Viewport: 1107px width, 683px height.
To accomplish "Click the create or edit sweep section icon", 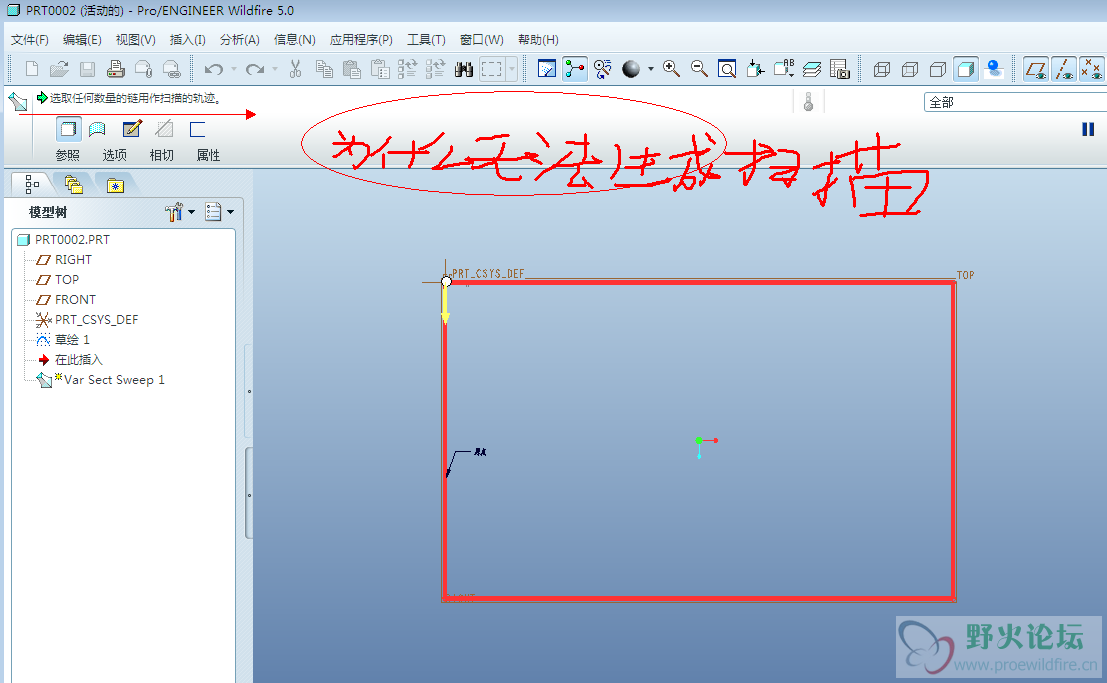I will (x=132, y=129).
